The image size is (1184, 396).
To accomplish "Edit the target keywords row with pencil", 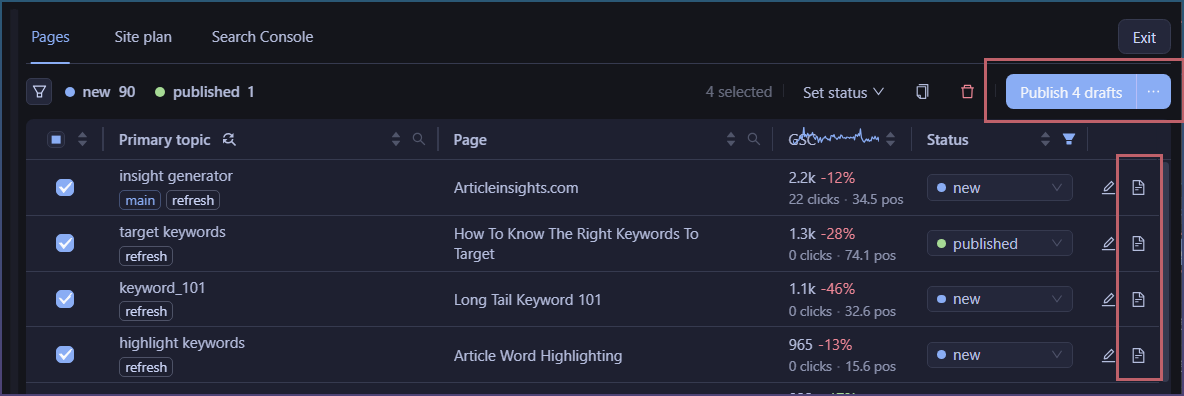I will tap(1108, 243).
